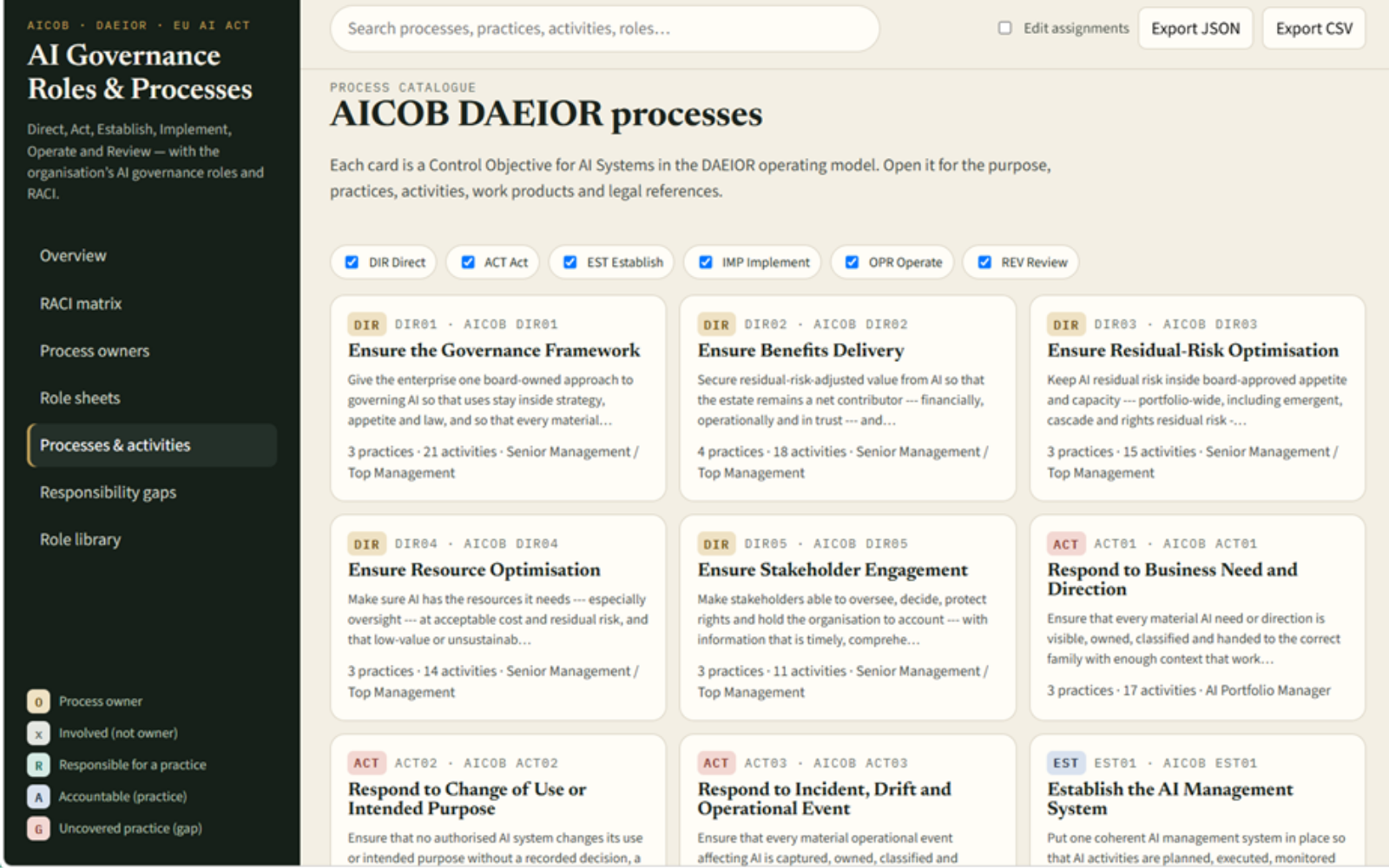Click '4 practices · 18 activities' on the DIR02 card
This screenshot has height=868, width=1389.
[772, 452]
